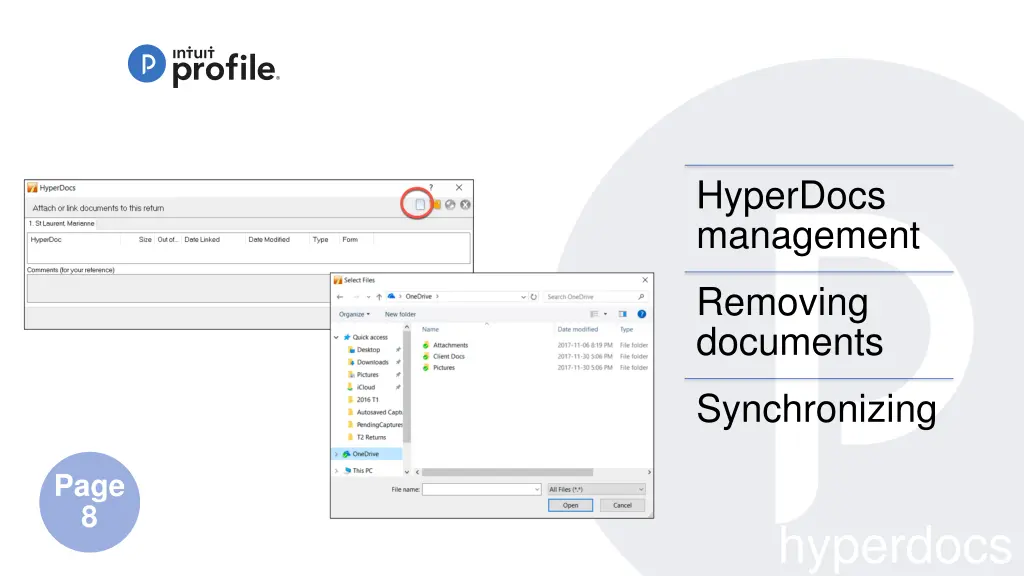Expand the This PC tree node
Viewport: 1024px width, 576px height.
(337, 470)
